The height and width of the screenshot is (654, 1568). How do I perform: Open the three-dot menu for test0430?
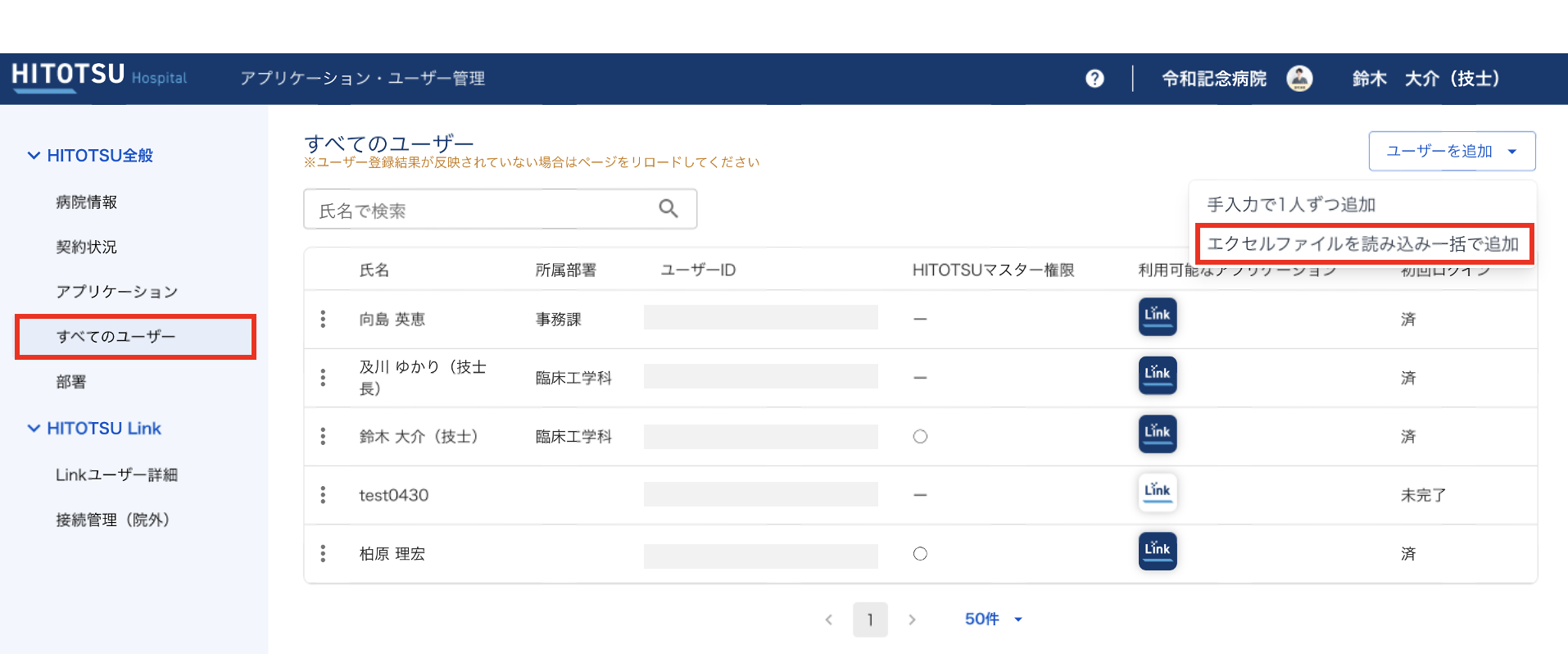tap(323, 495)
